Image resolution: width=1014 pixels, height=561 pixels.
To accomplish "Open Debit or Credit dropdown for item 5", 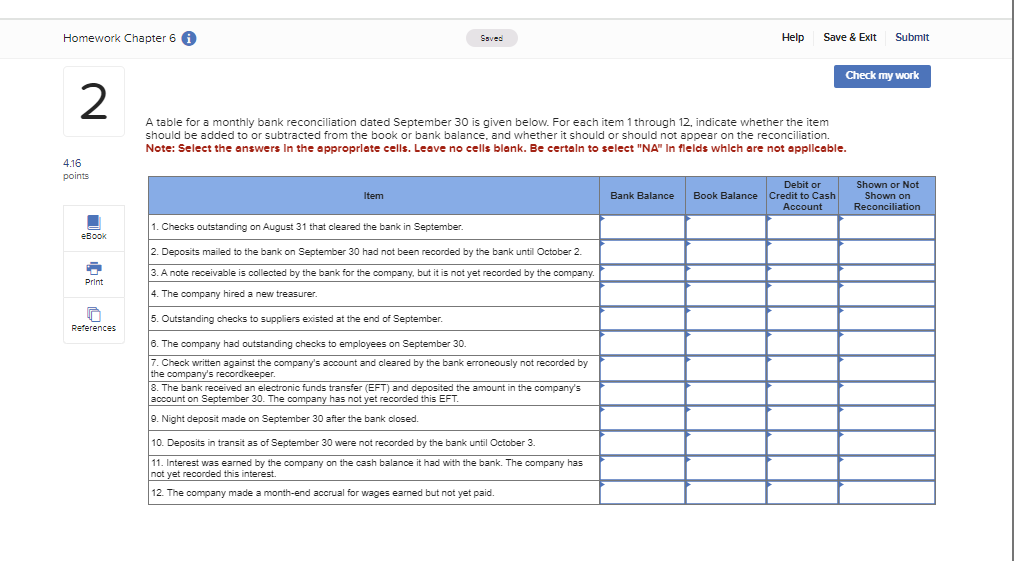I will pos(803,319).
